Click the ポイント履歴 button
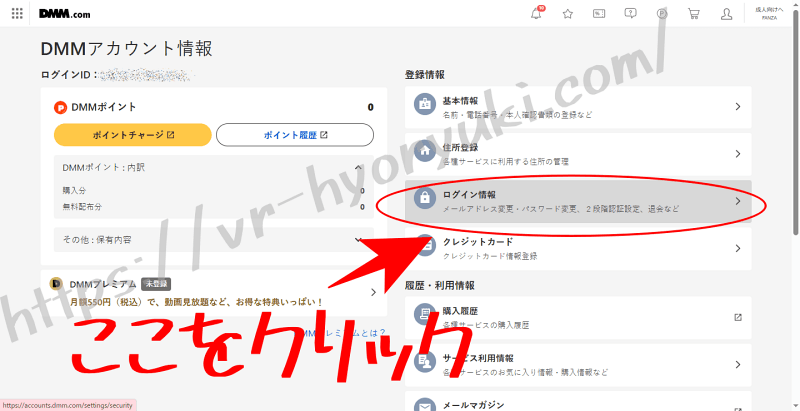Screen dimensions: 800x411 click(294, 135)
